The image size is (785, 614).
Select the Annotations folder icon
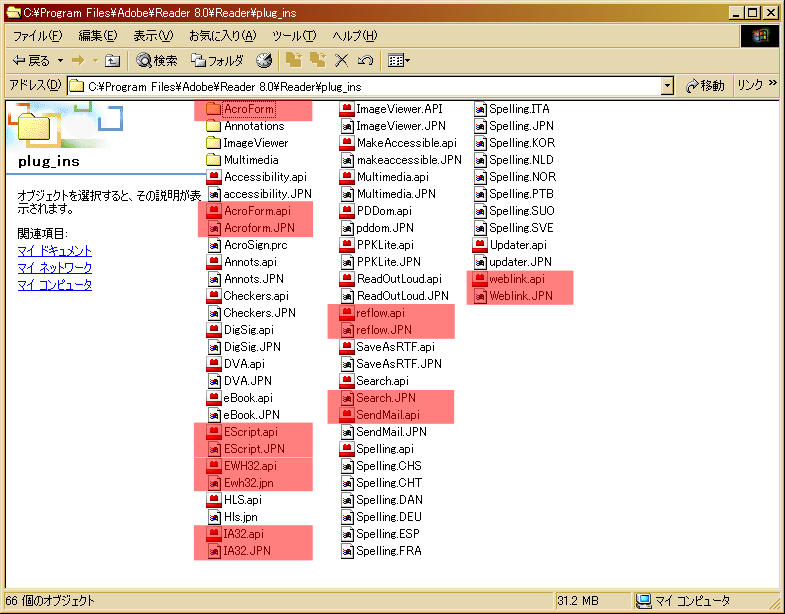213,126
